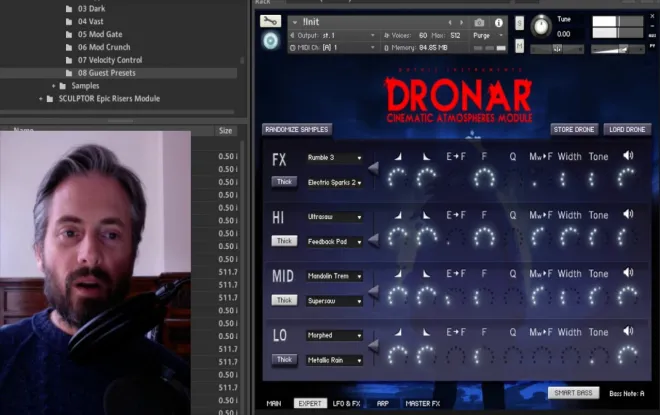
Task: Switch to the LFO & FX tab
Action: (346, 403)
